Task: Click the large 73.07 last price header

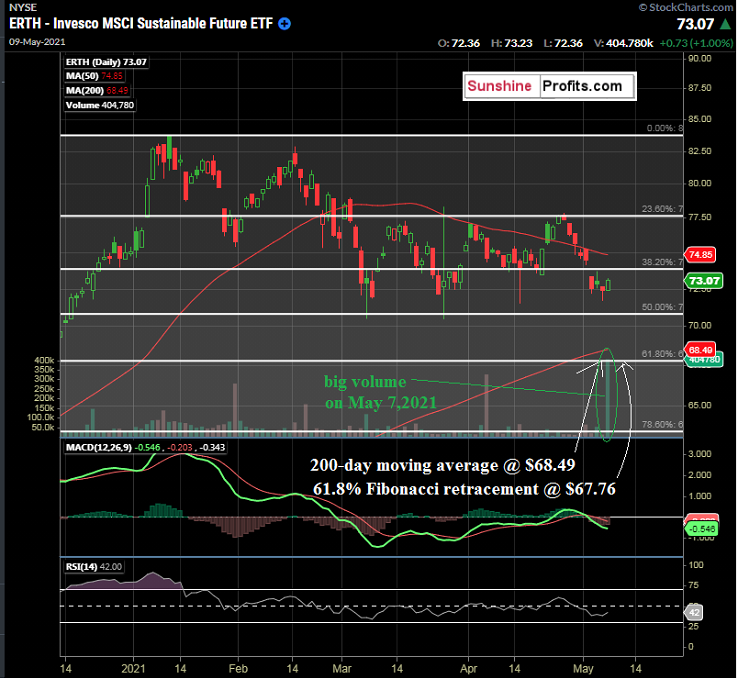Action: (x=696, y=24)
